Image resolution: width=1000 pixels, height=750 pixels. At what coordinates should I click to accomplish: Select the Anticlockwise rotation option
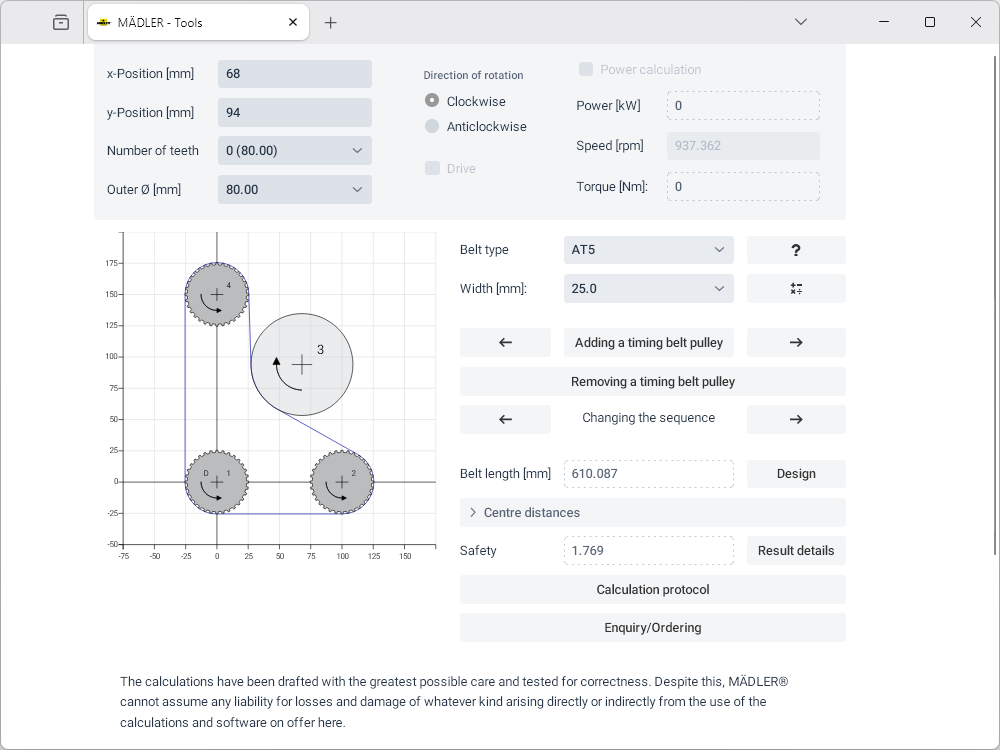[432, 126]
